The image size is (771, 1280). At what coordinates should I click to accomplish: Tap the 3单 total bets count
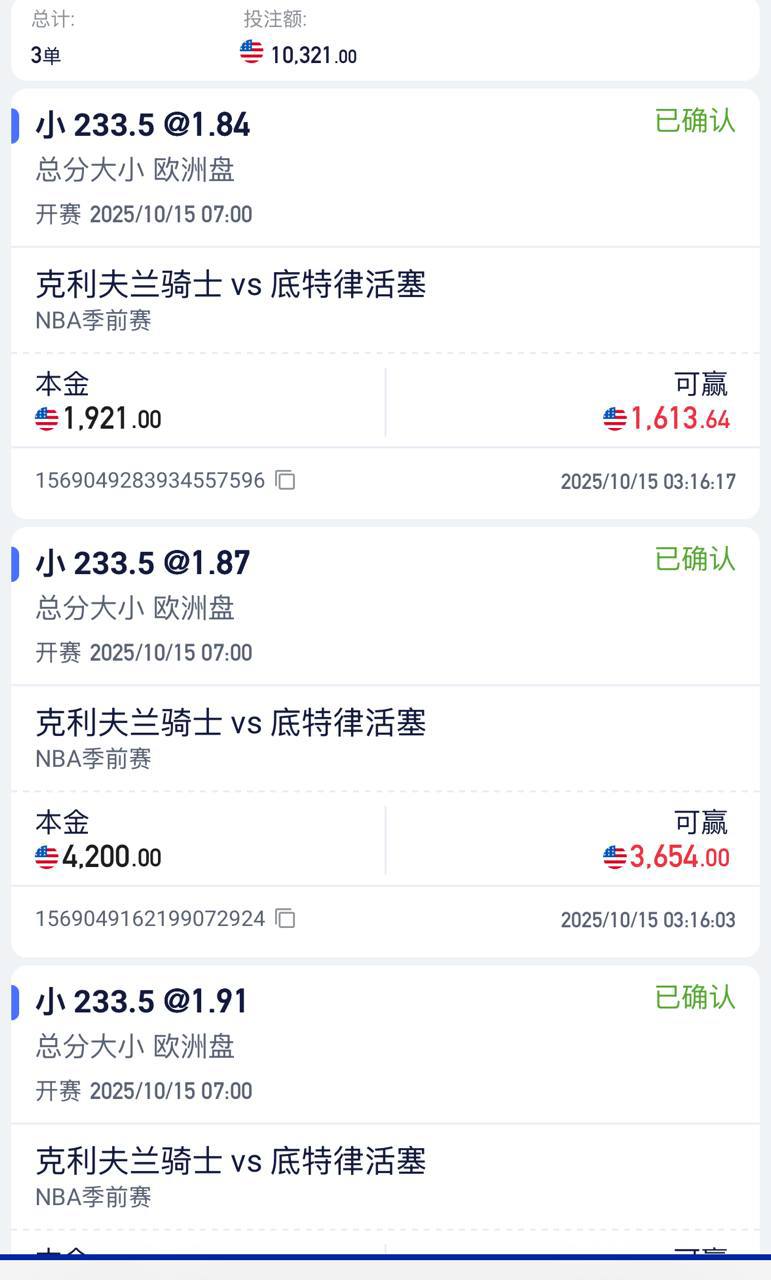pyautogui.click(x=46, y=55)
